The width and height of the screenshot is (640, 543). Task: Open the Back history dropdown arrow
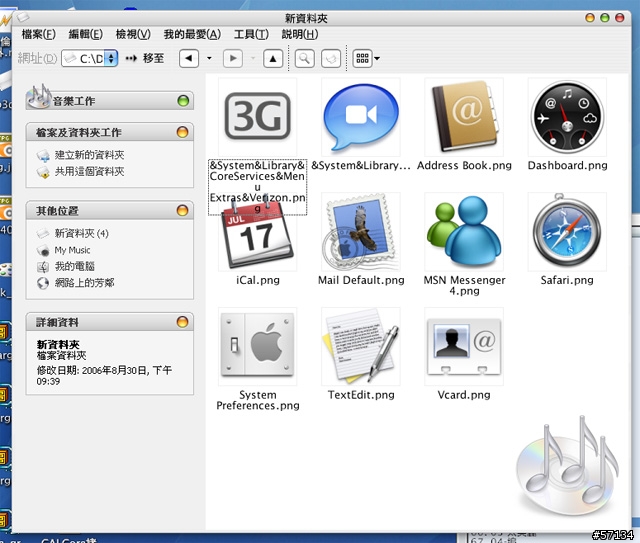[x=209, y=58]
